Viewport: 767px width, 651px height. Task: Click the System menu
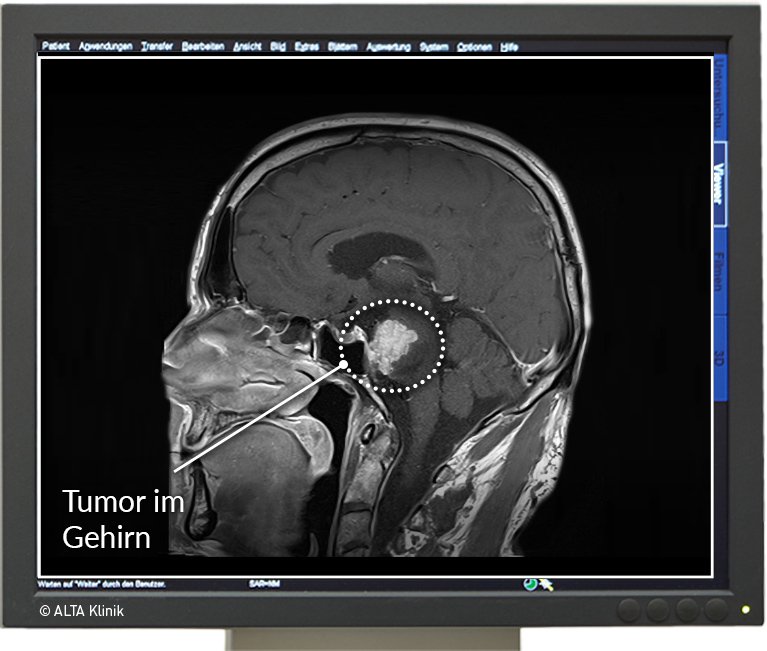[x=434, y=47]
